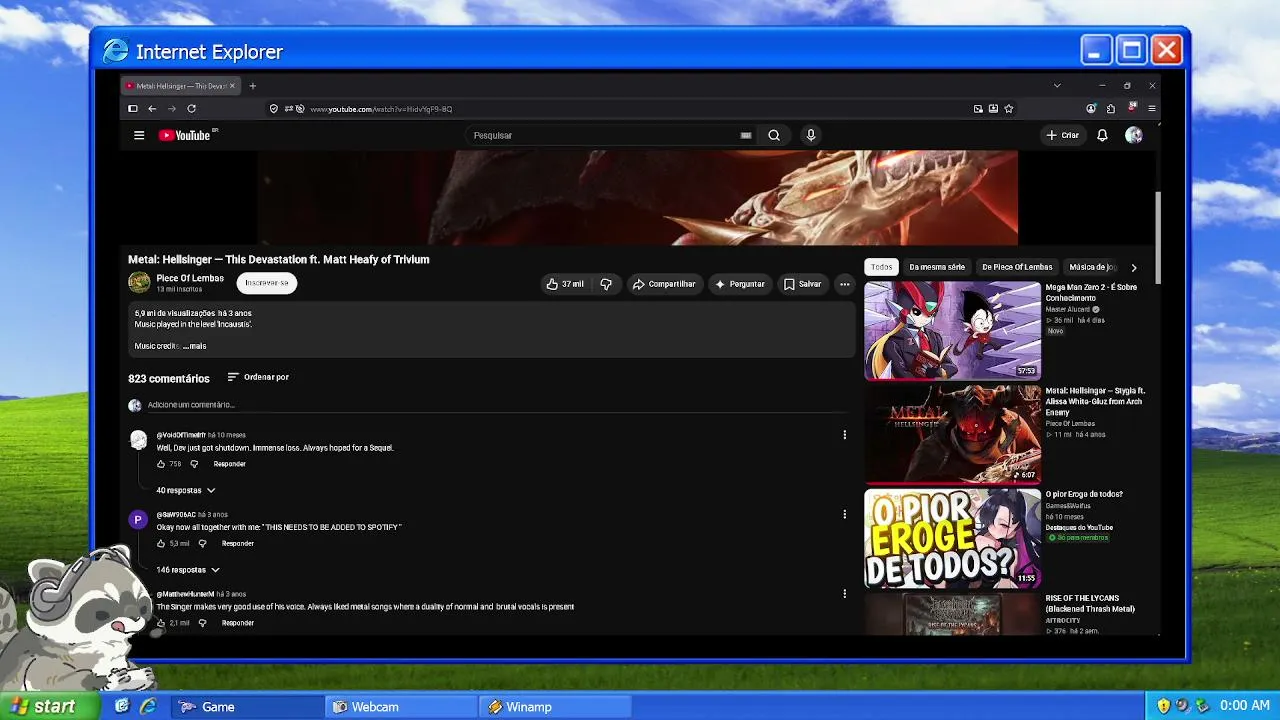Select the Da mesma série filter chip

[937, 267]
